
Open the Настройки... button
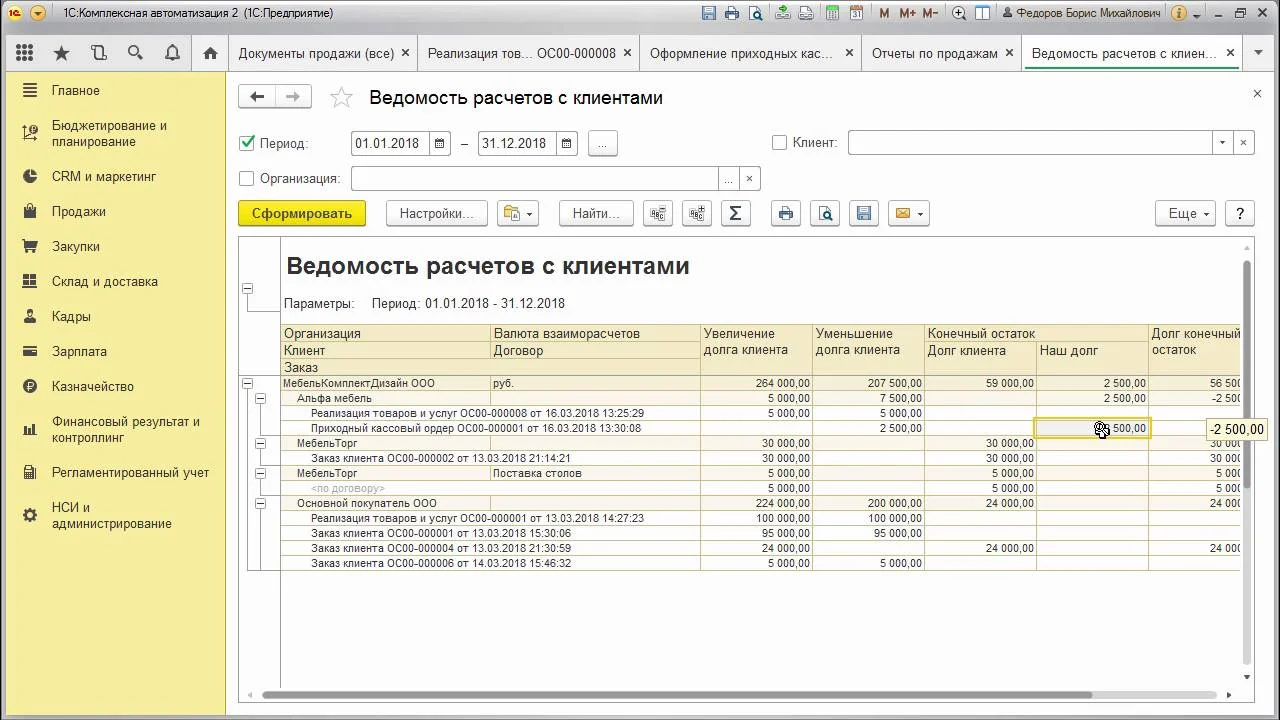click(x=436, y=213)
